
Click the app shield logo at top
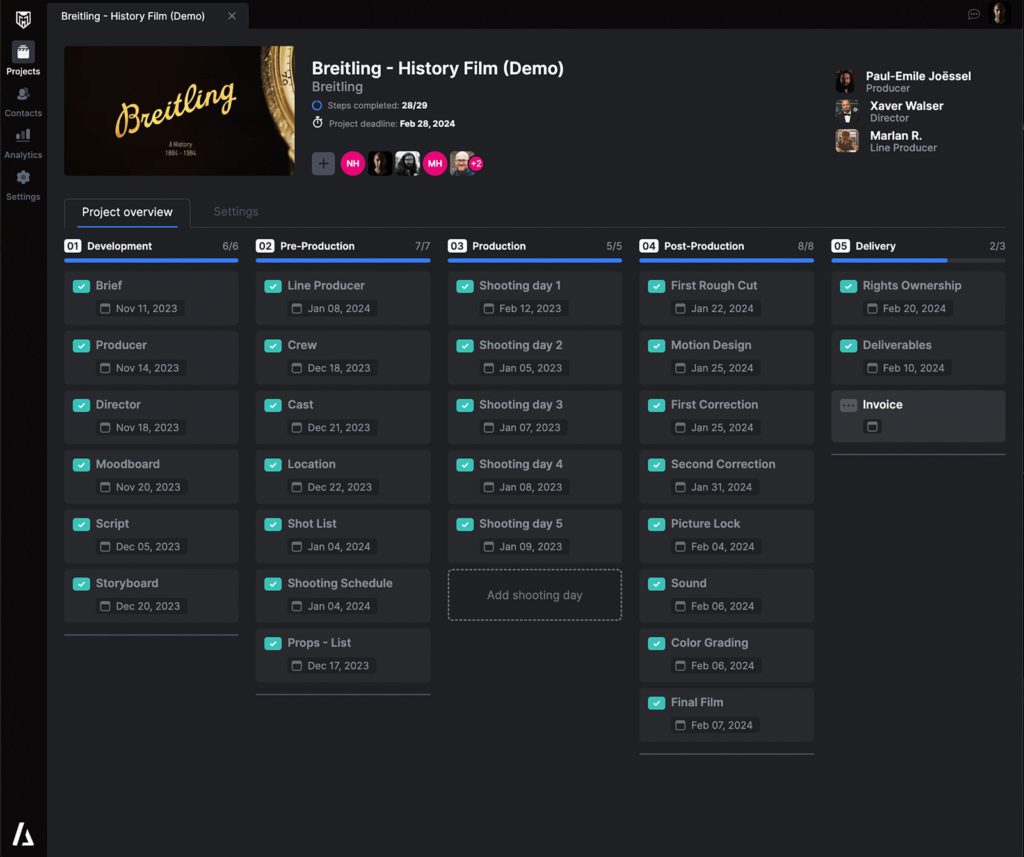(x=23, y=19)
